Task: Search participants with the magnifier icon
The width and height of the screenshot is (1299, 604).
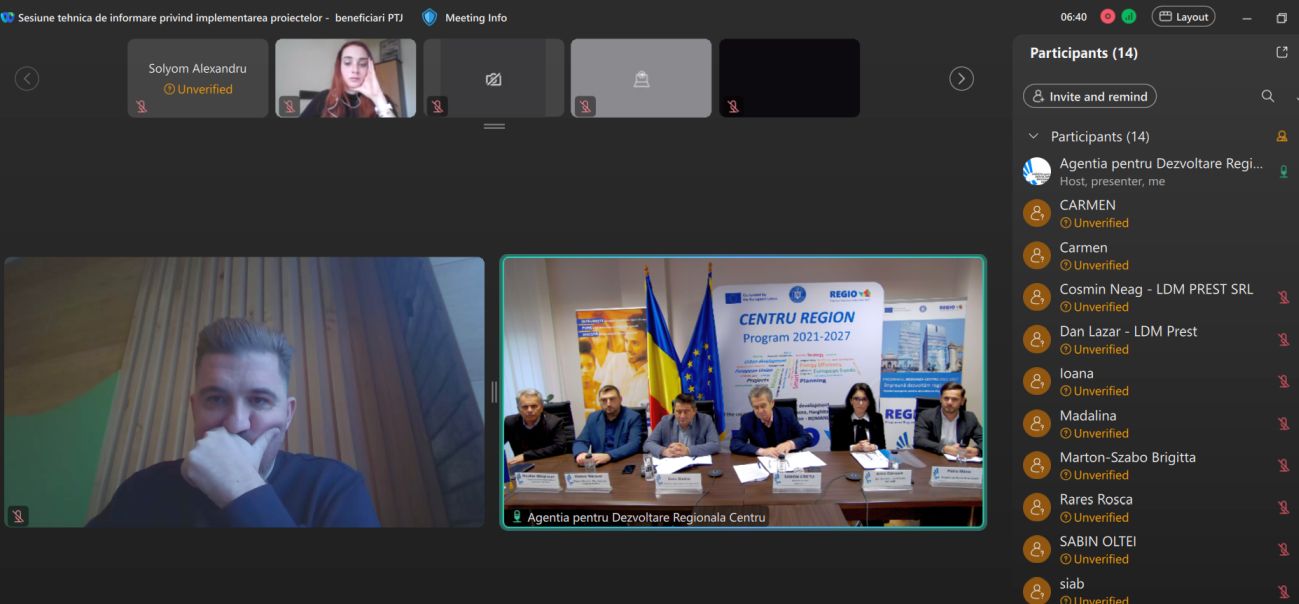Action: click(1267, 96)
